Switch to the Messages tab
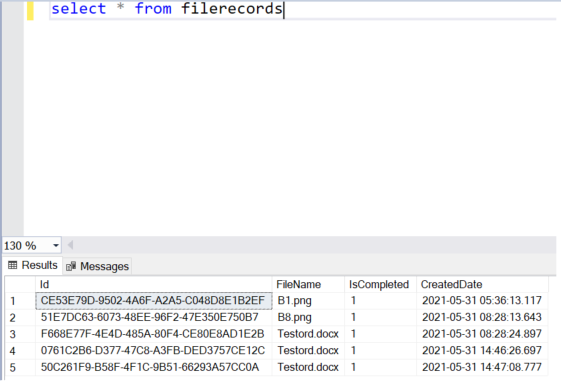 click(x=97, y=266)
